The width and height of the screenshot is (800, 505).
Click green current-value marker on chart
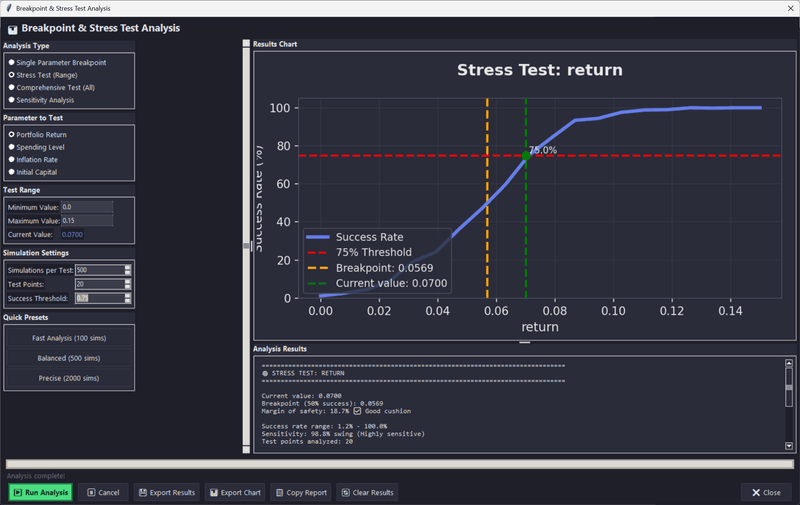point(526,156)
